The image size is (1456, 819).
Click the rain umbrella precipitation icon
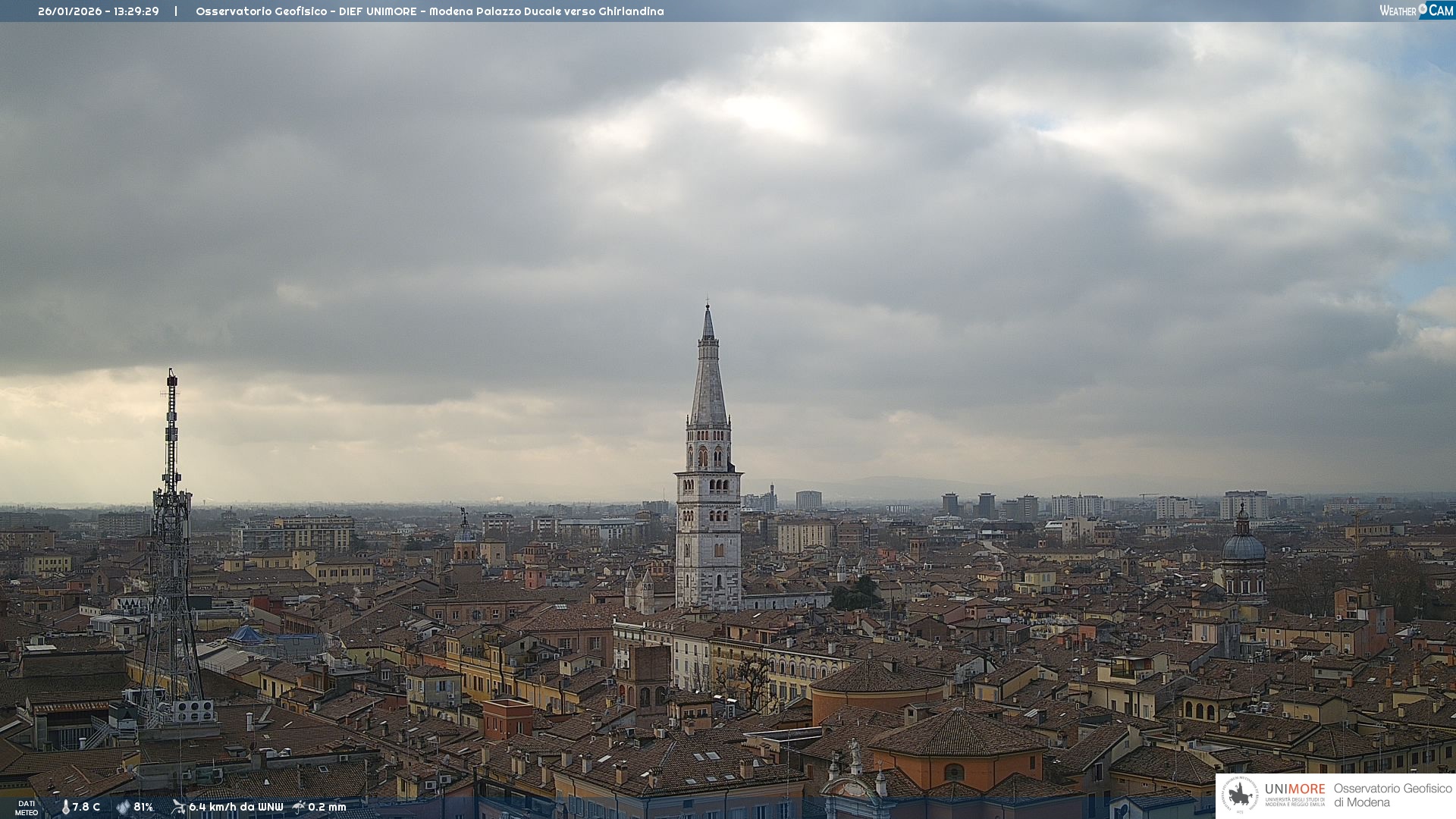click(x=299, y=807)
